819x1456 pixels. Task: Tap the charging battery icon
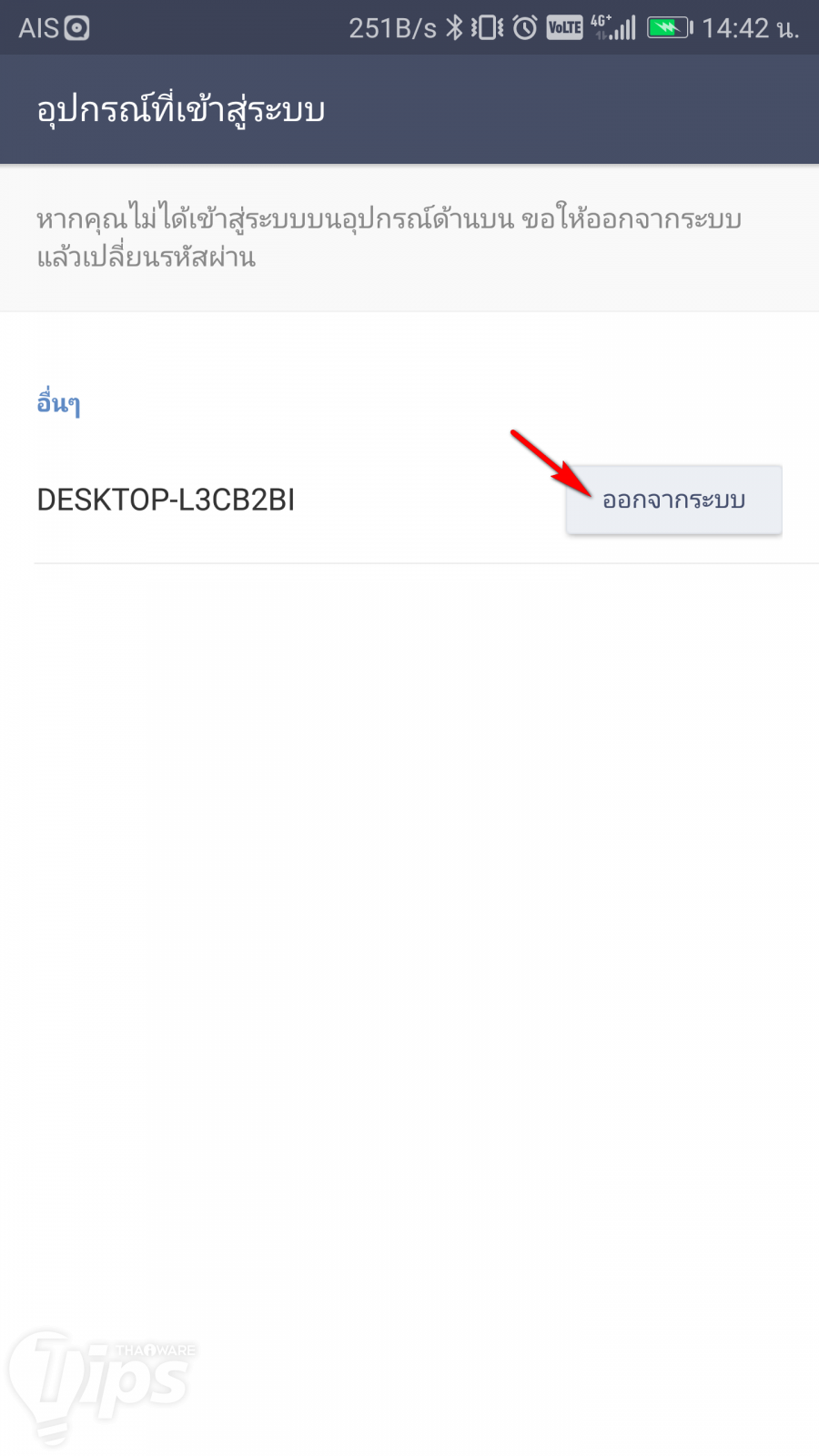670,28
